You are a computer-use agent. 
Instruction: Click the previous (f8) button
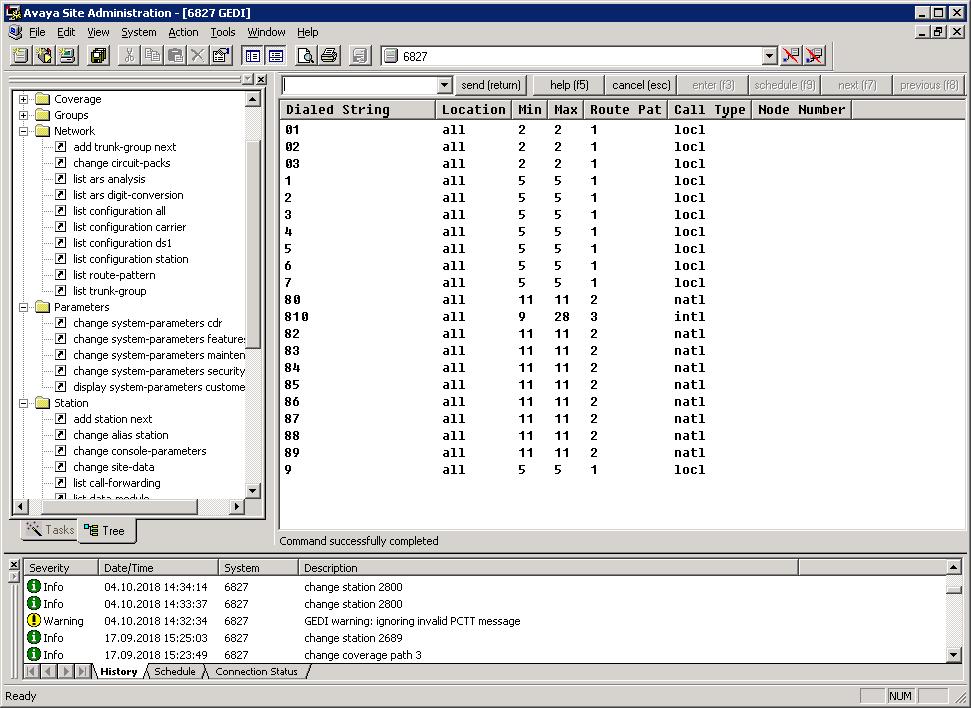click(x=929, y=85)
